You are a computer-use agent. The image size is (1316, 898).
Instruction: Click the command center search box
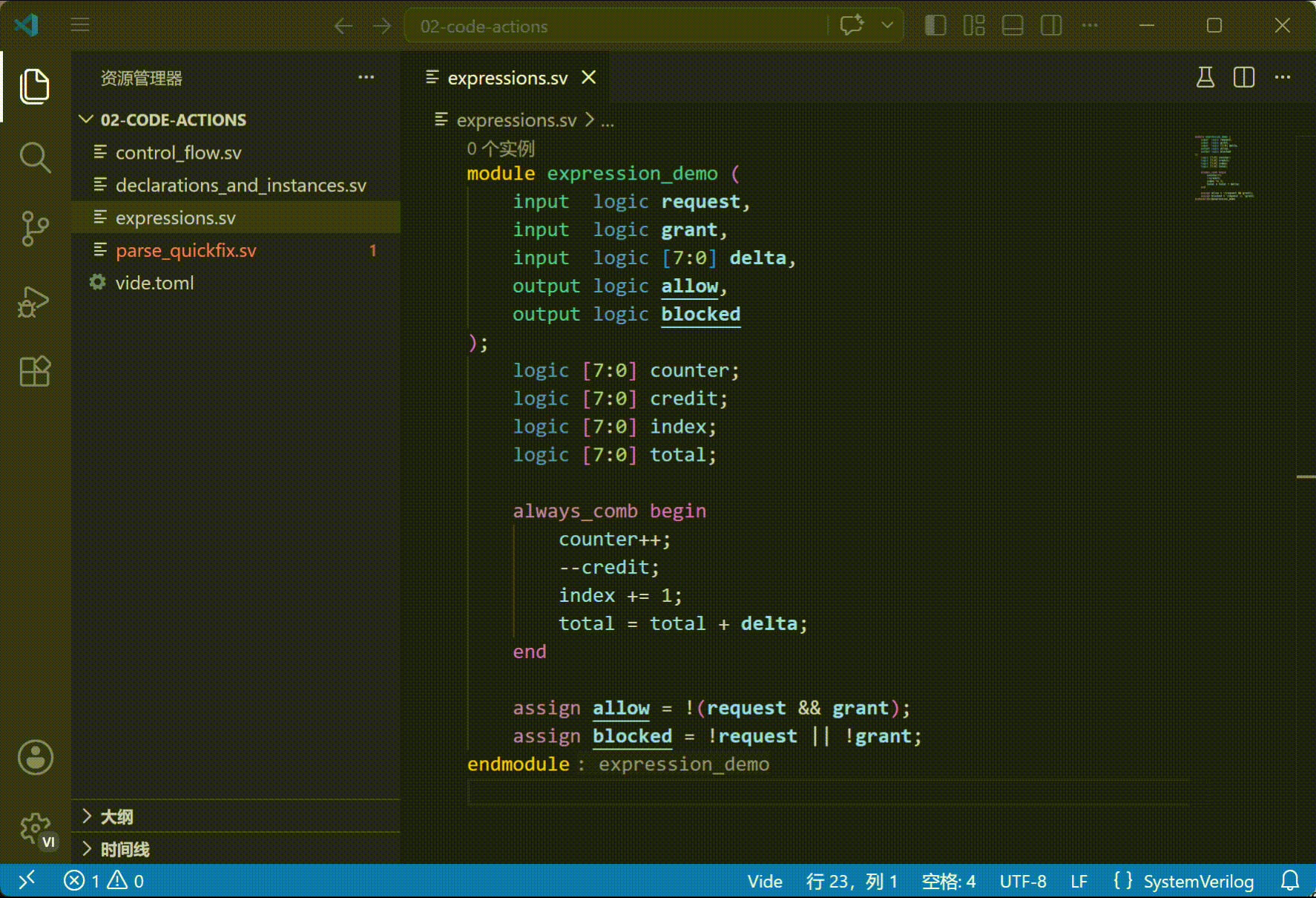[x=616, y=26]
